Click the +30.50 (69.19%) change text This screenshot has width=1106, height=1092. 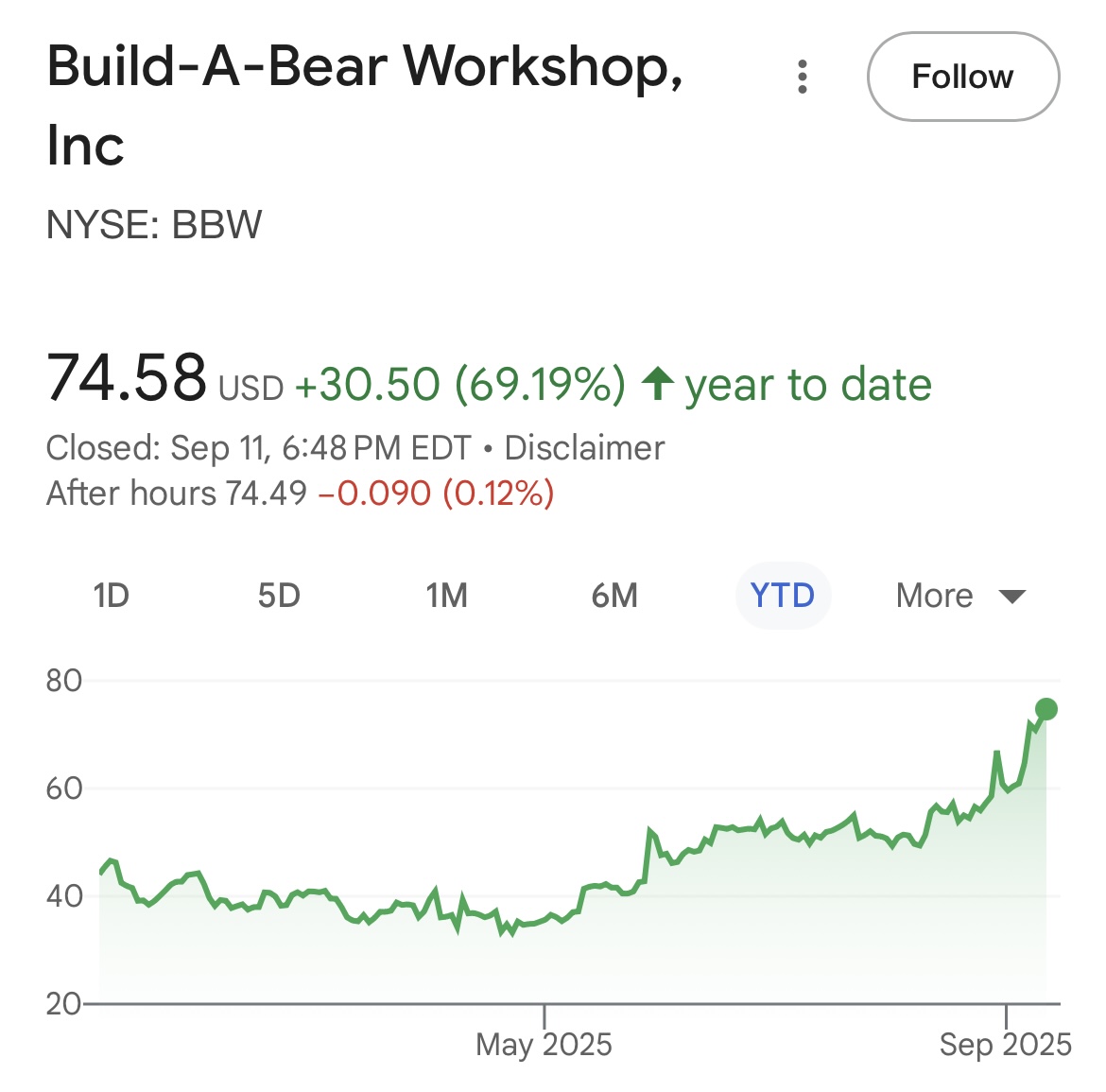click(460, 385)
